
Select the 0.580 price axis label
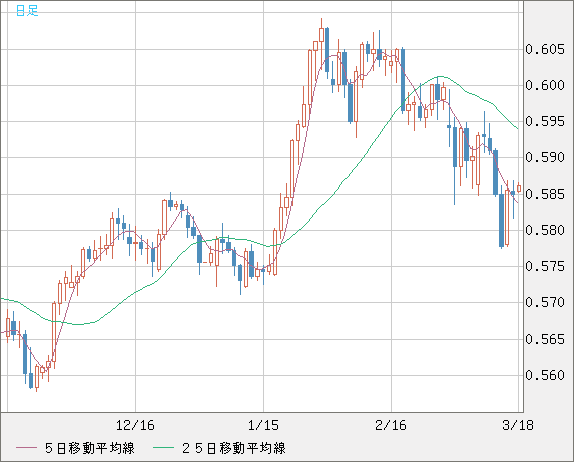point(545,230)
